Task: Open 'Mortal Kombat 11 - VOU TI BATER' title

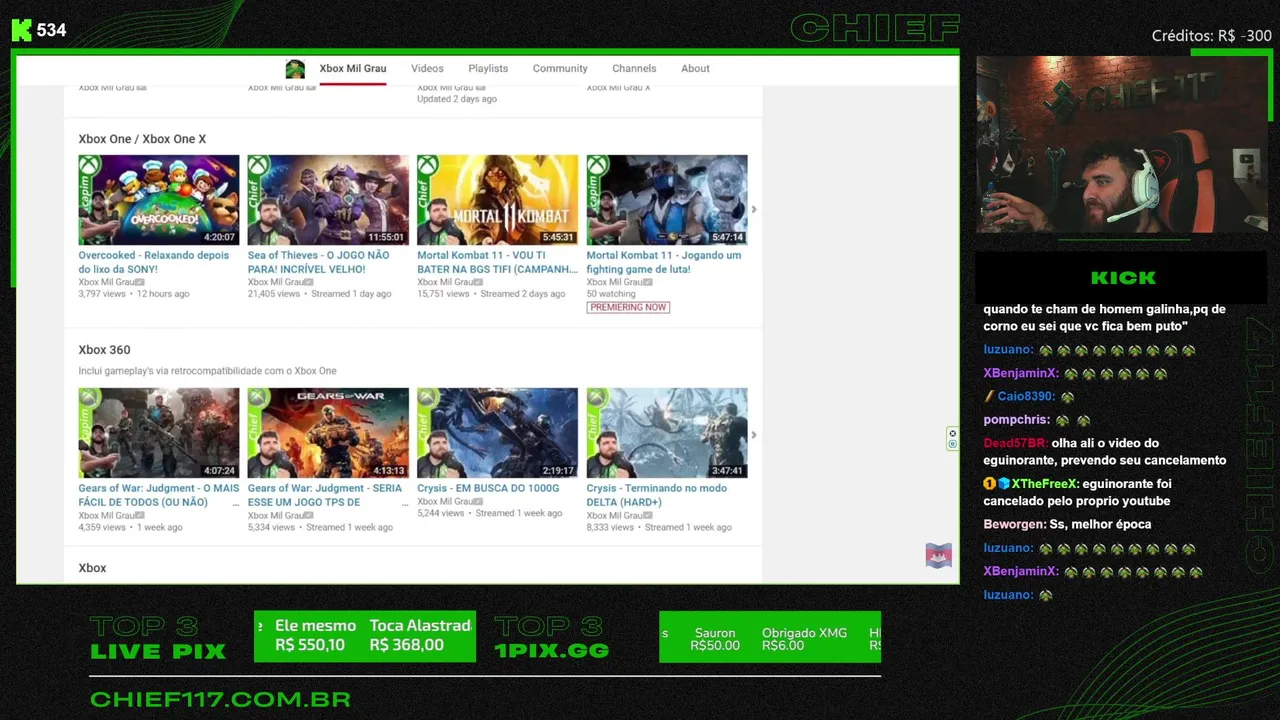Action: (497, 262)
